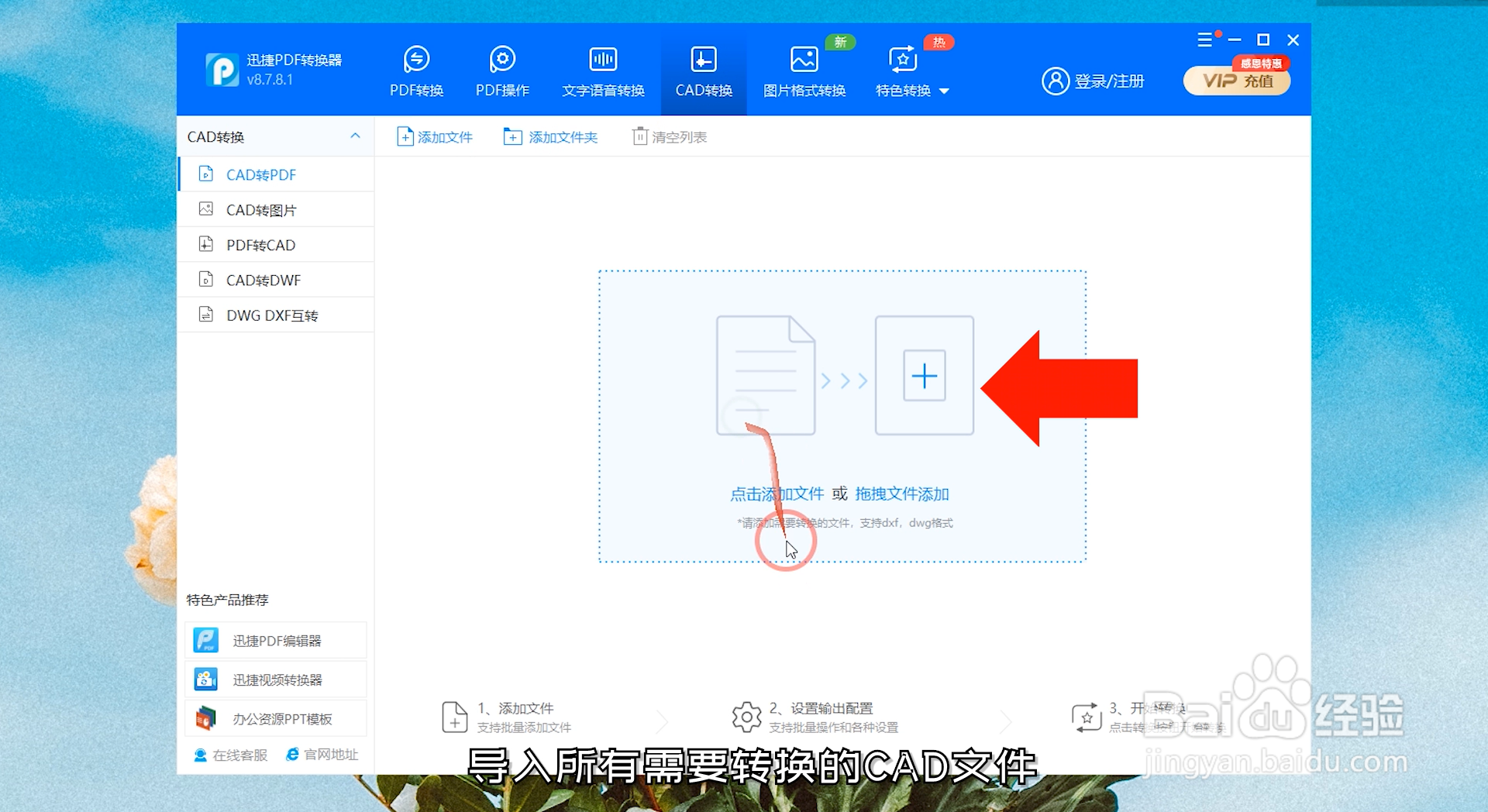Select CAD转DWF in sidebar

[x=276, y=280]
